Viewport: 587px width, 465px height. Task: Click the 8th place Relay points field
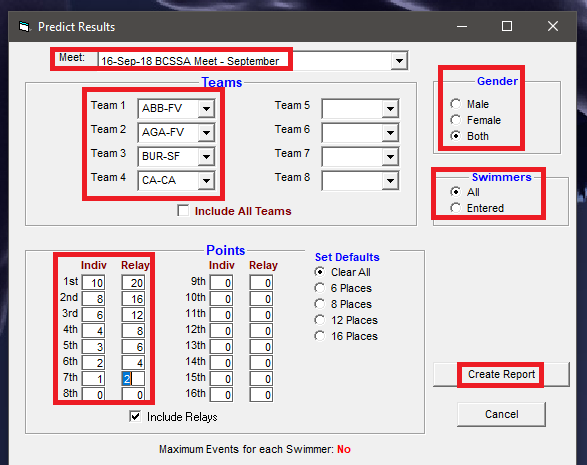click(x=133, y=394)
